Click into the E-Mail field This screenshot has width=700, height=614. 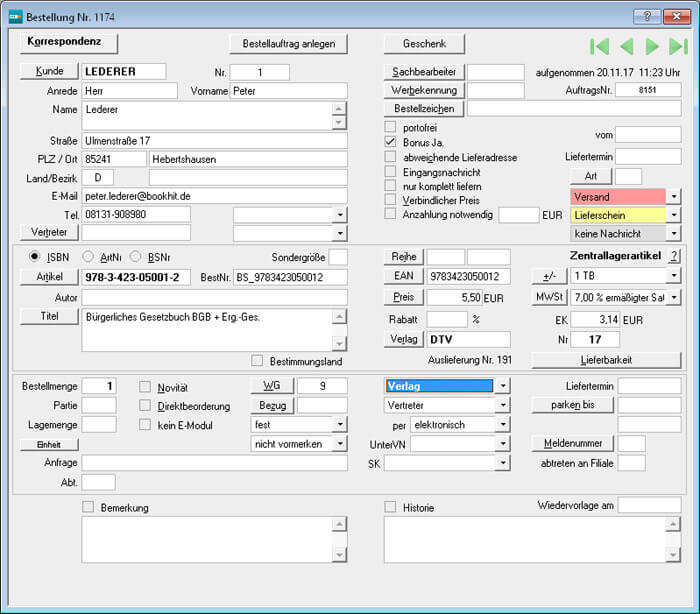point(214,196)
